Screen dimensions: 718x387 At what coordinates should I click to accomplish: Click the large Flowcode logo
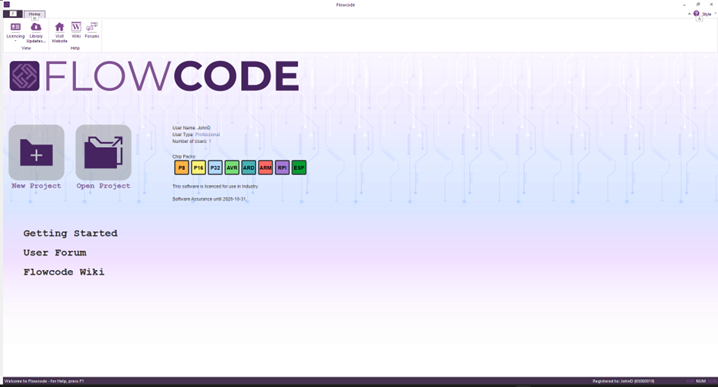tap(154, 76)
